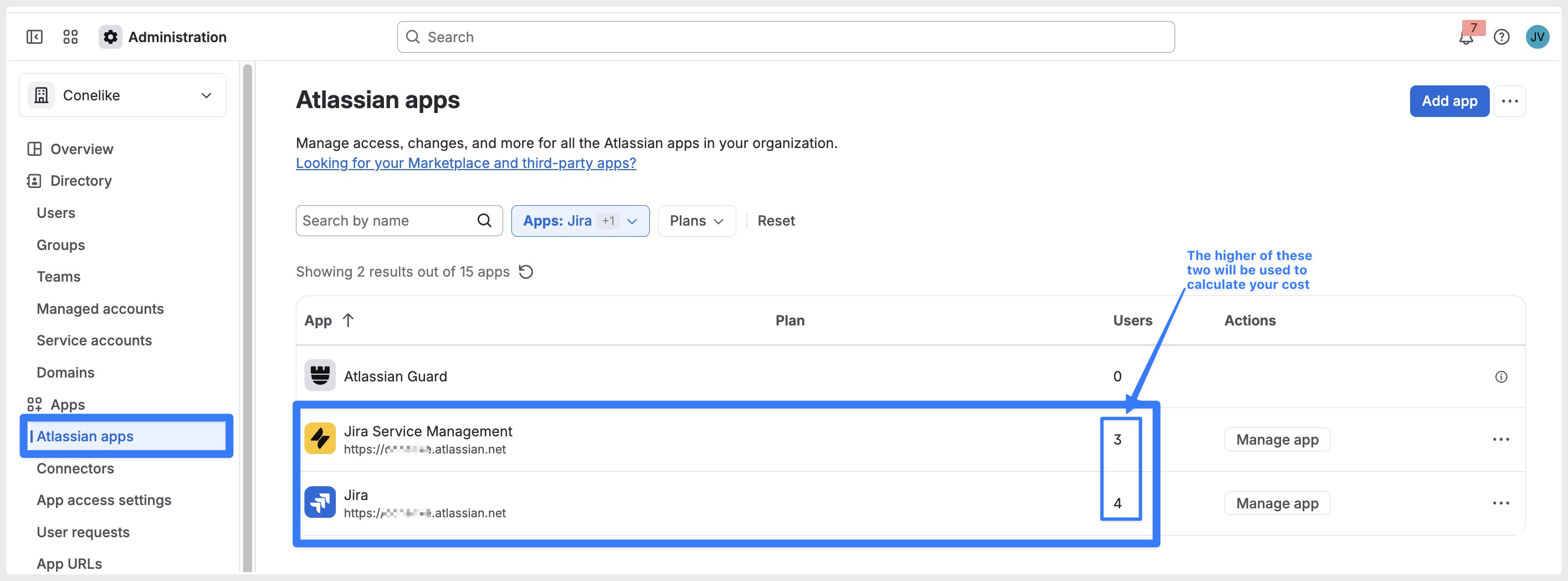Click the Atlassian Guard app name
Screen dimensions: 1568x581
396,376
